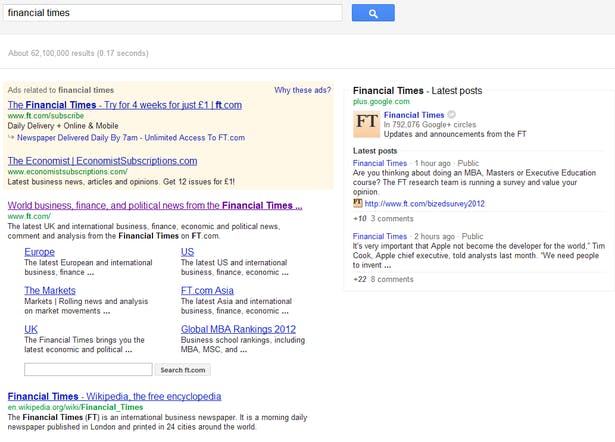The height and width of the screenshot is (442, 615).
Task: Open the Global MBA Rankings 2012 sitelink
Action: coord(238,329)
